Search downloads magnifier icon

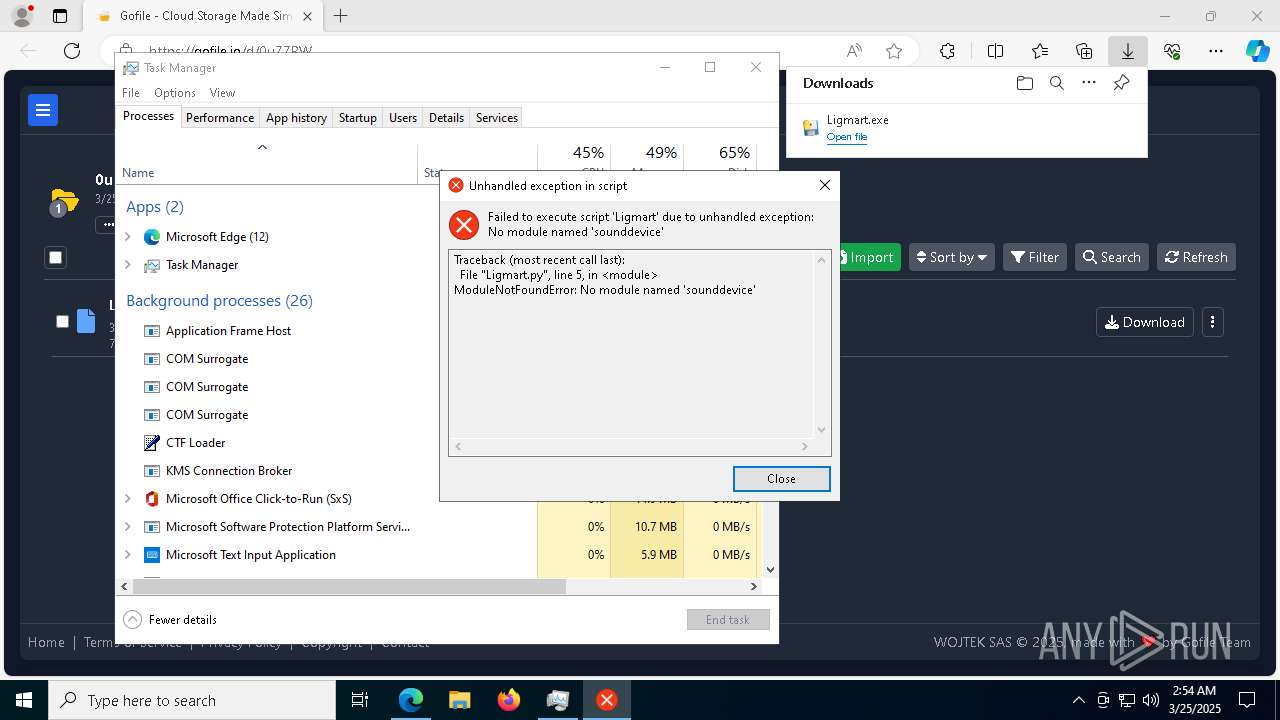[x=1056, y=83]
